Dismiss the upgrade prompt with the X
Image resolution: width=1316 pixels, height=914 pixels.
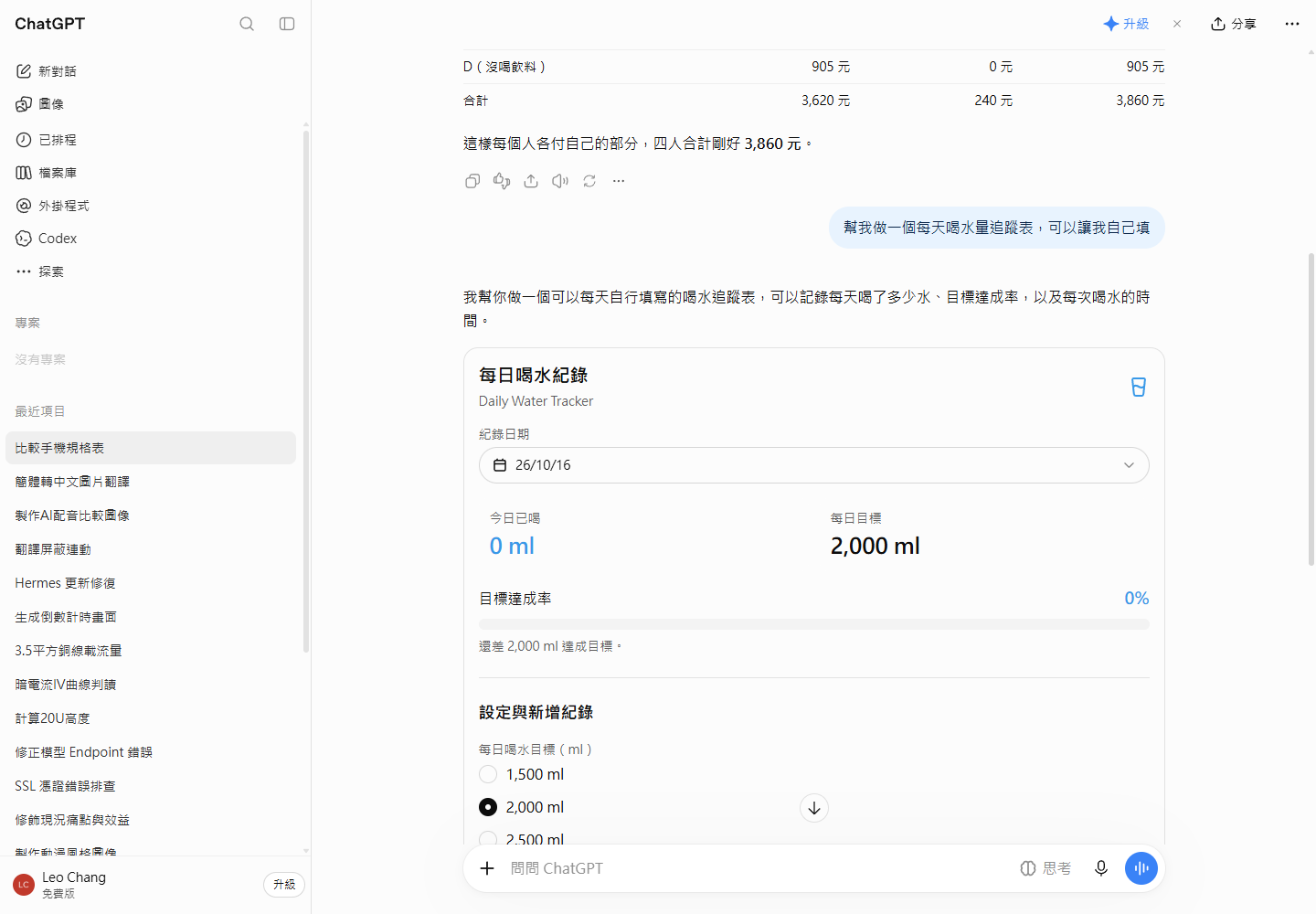pos(1177,24)
